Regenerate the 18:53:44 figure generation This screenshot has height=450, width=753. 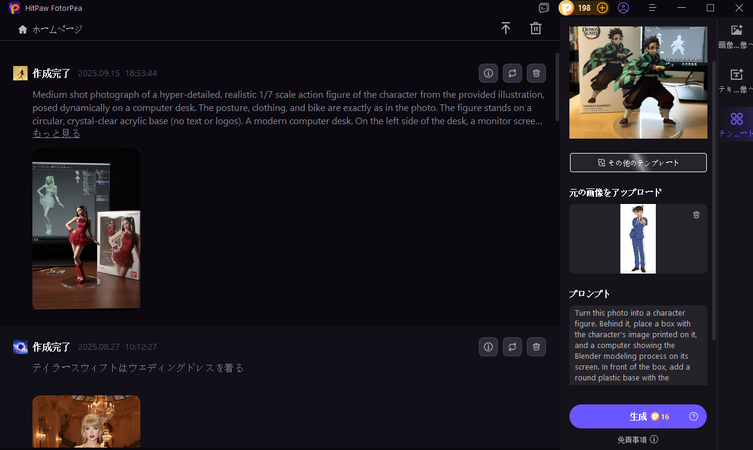click(x=512, y=73)
